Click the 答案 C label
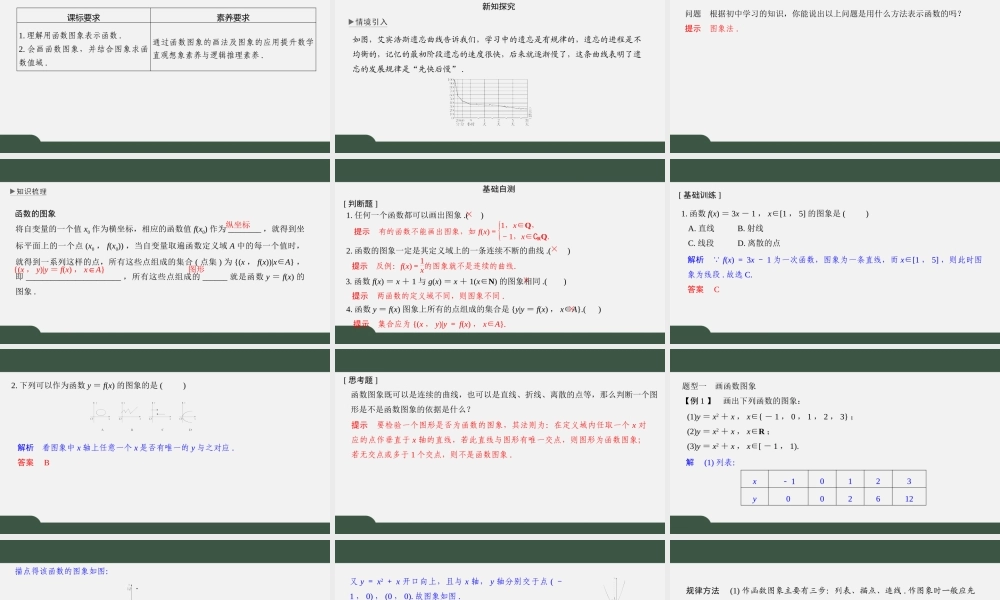The height and width of the screenshot is (600, 1000). click(698, 289)
